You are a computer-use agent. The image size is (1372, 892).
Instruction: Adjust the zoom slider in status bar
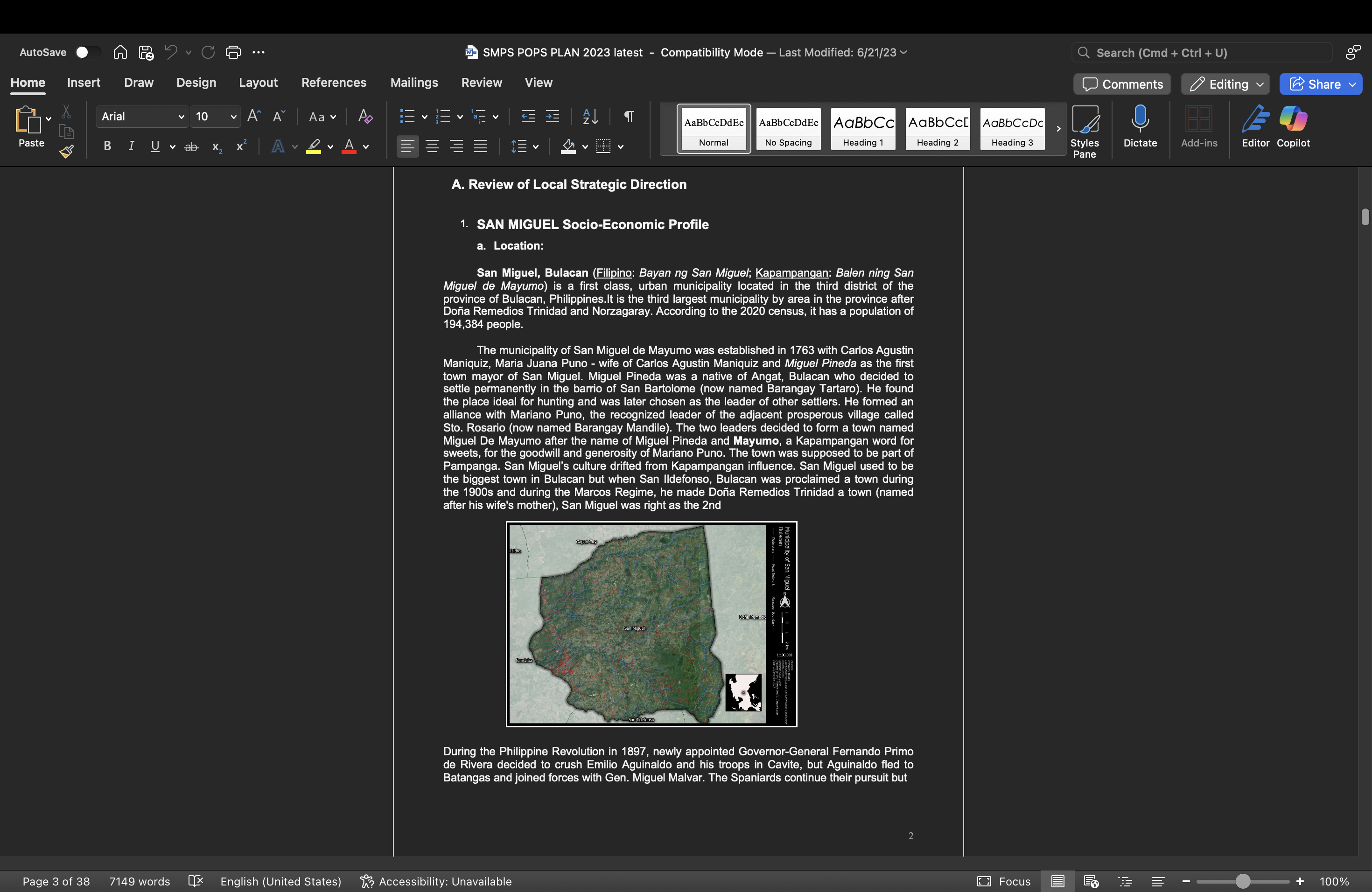[x=1242, y=881]
